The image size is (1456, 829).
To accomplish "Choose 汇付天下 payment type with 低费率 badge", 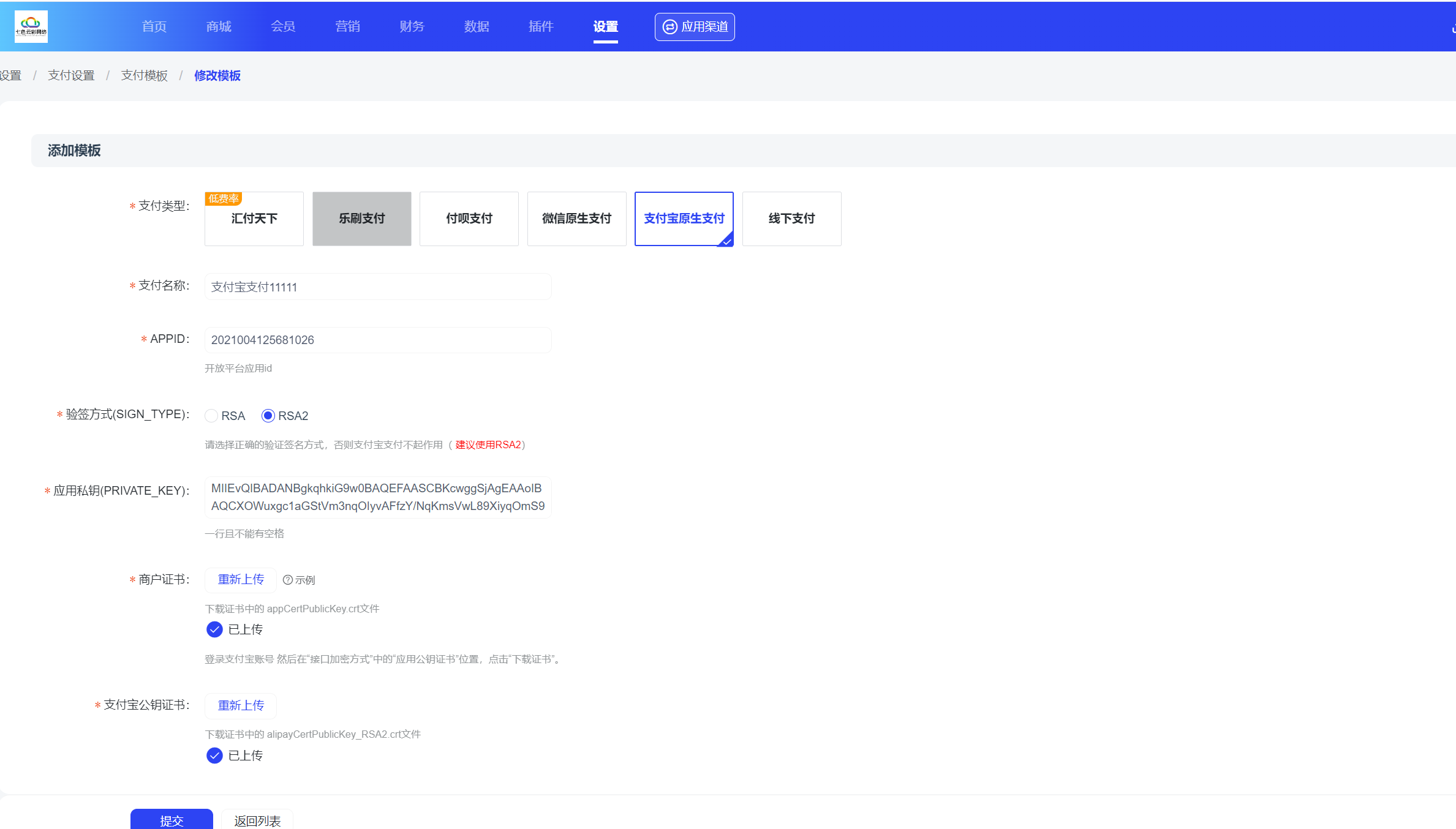I will 254,219.
